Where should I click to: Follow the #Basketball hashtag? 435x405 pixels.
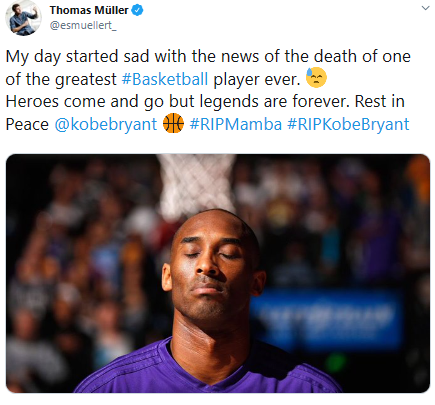coord(165,79)
